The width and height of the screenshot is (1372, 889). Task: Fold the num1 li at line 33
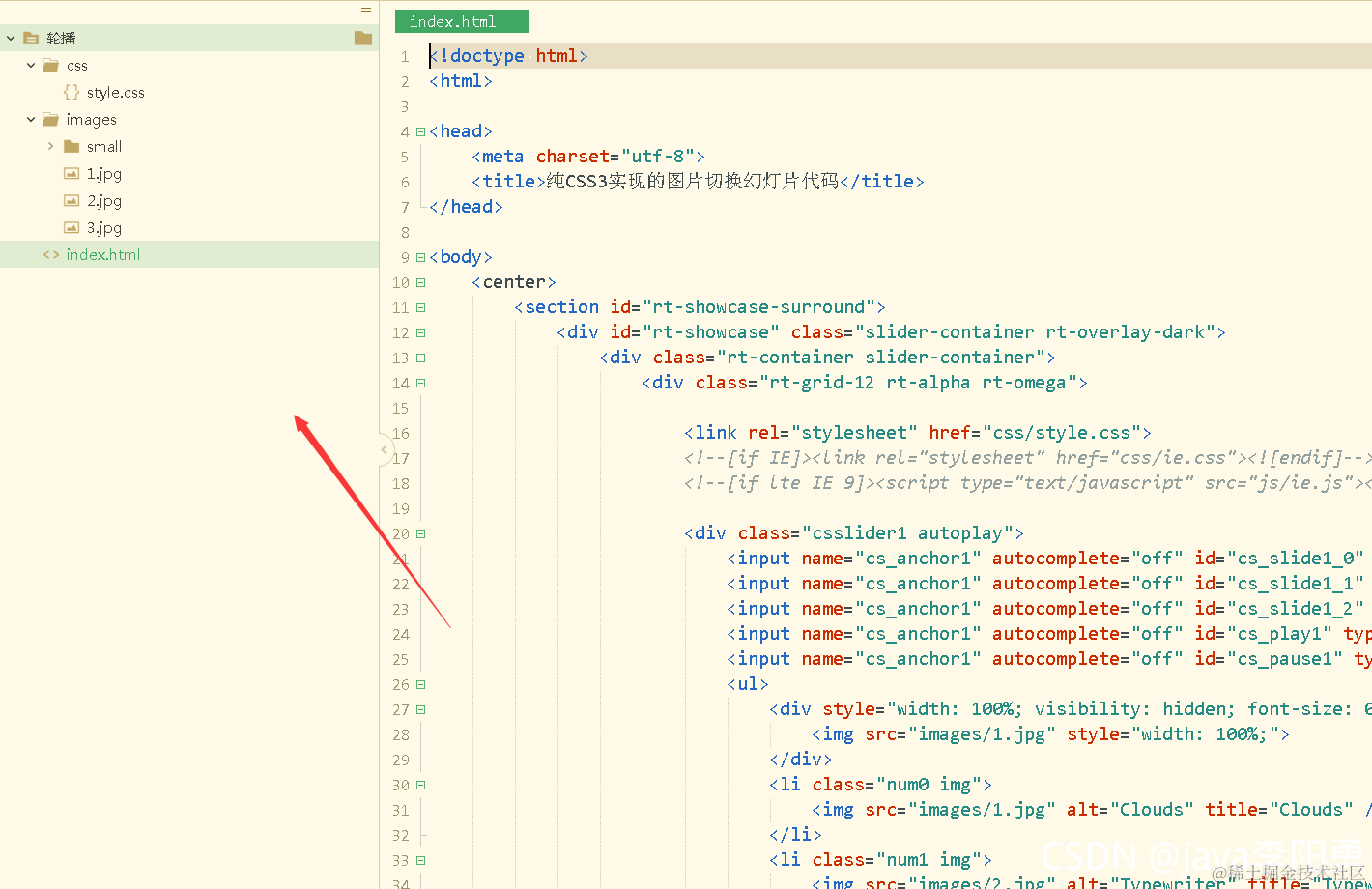click(420, 860)
